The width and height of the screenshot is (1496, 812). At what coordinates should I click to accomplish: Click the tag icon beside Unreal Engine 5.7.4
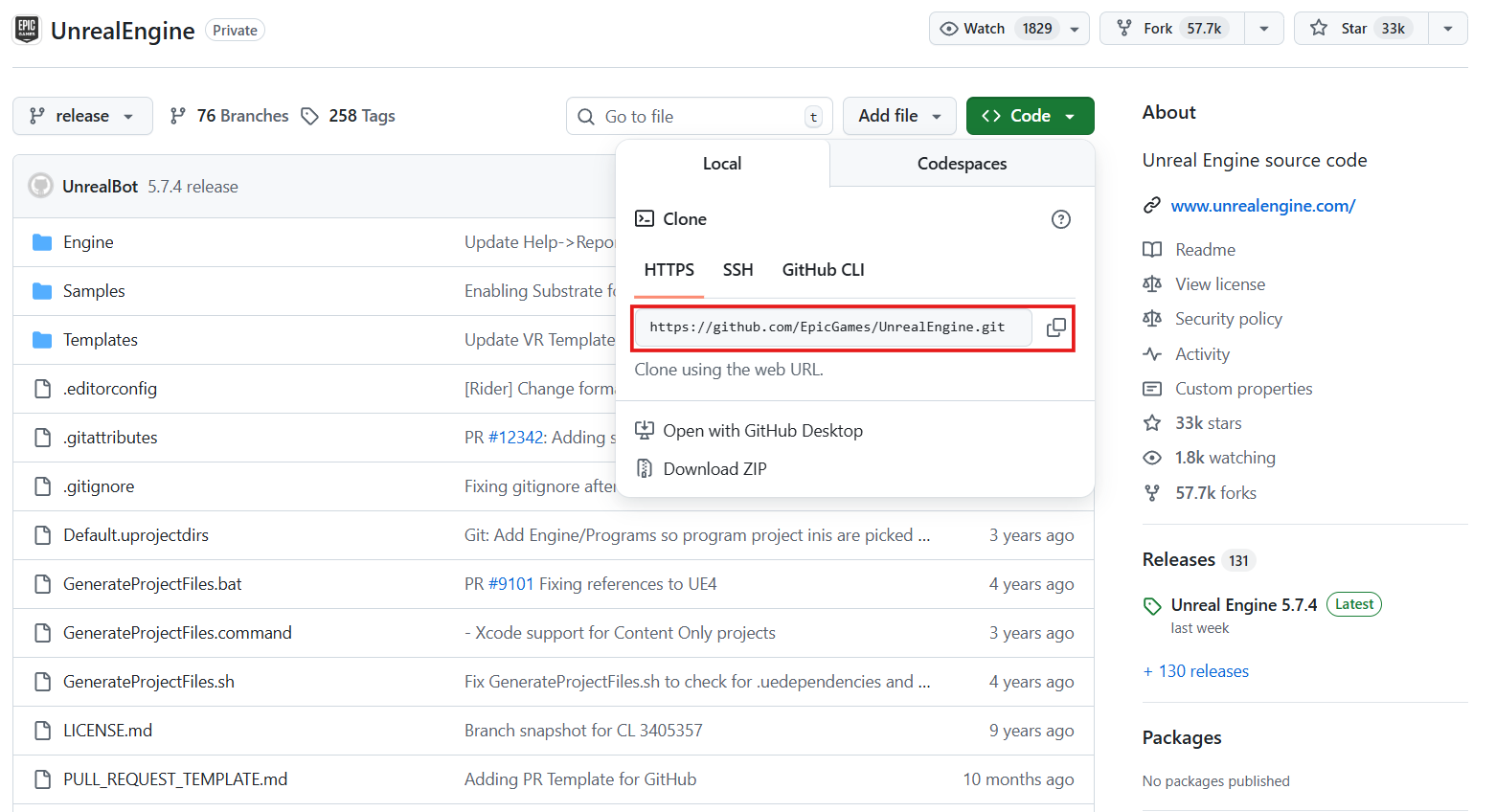[1152, 606]
